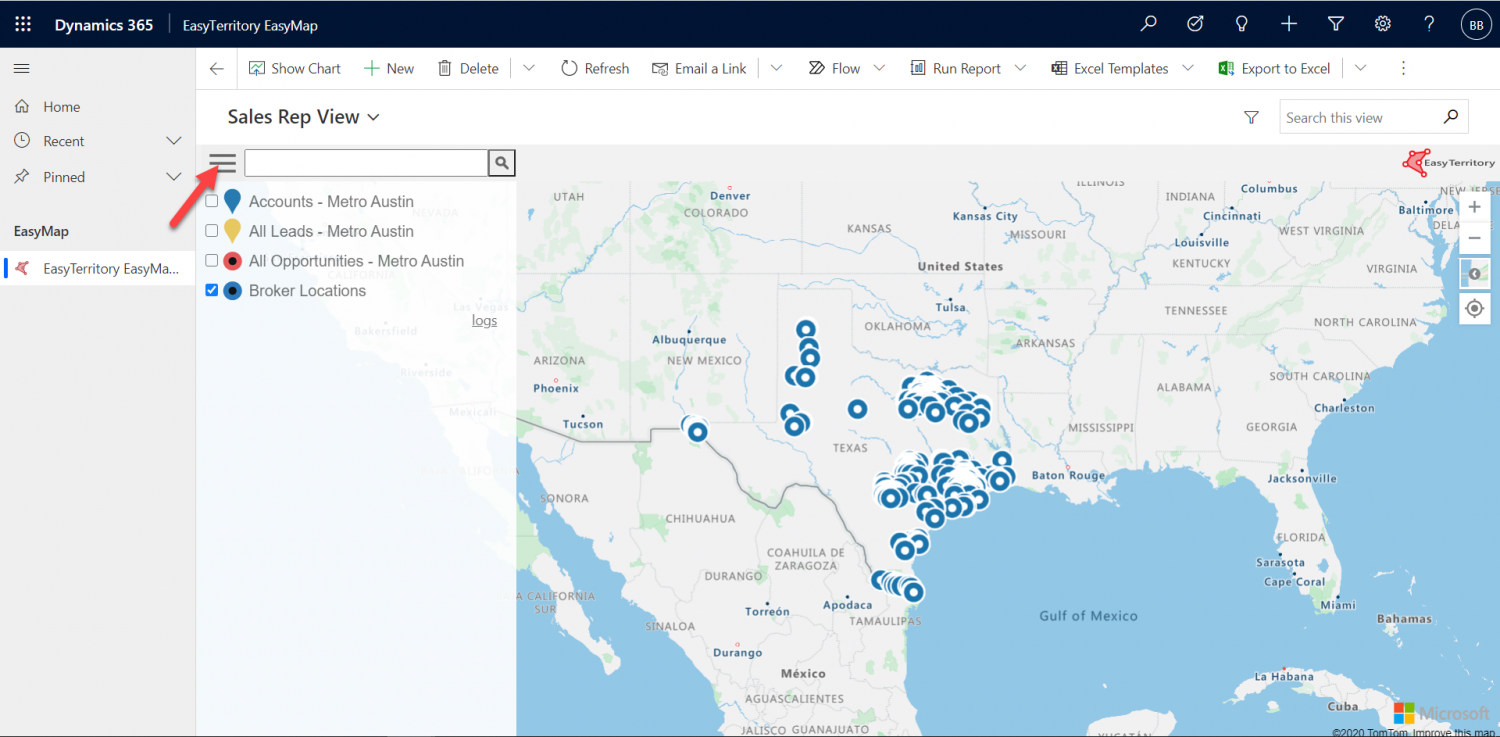Click the locate-me crosshair control on the map

[1474, 308]
